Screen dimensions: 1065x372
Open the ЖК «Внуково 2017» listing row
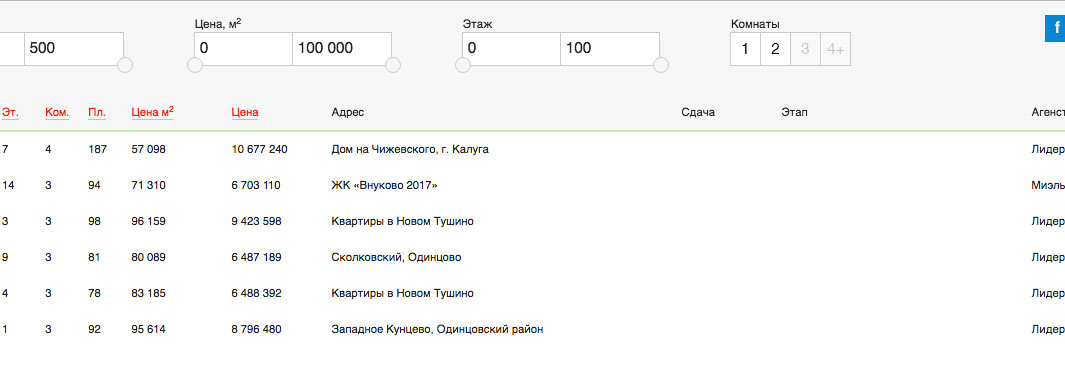pyautogui.click(x=532, y=185)
